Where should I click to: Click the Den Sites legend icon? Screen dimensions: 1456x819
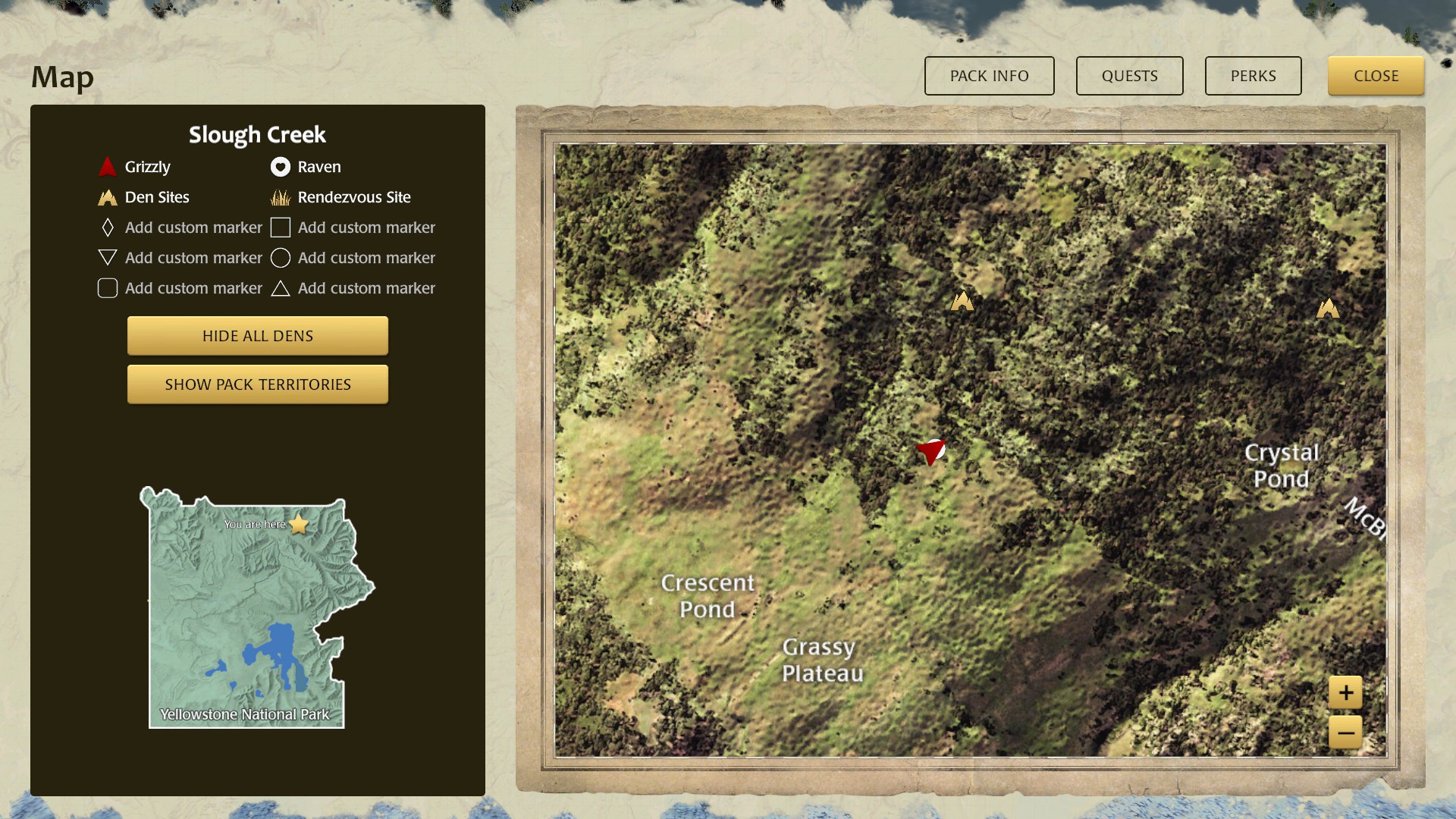108,198
